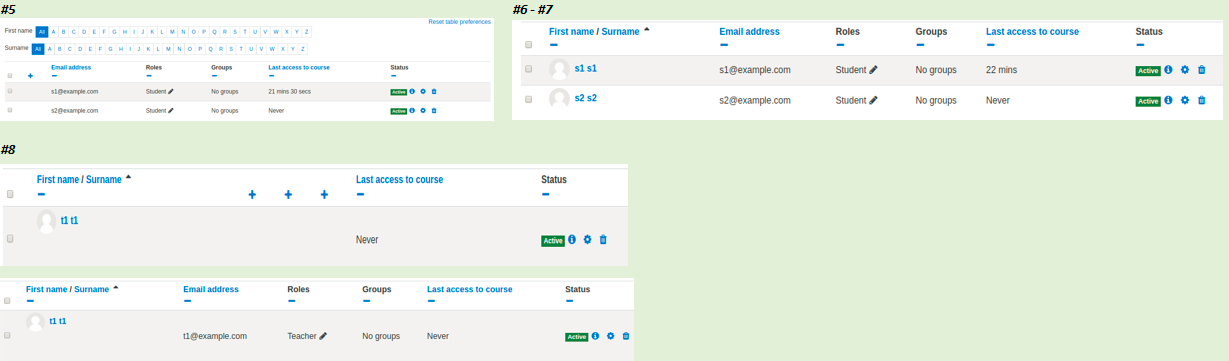The image size is (1229, 361).
Task: Select the Teacher row checkbox
Action: pos(8,336)
